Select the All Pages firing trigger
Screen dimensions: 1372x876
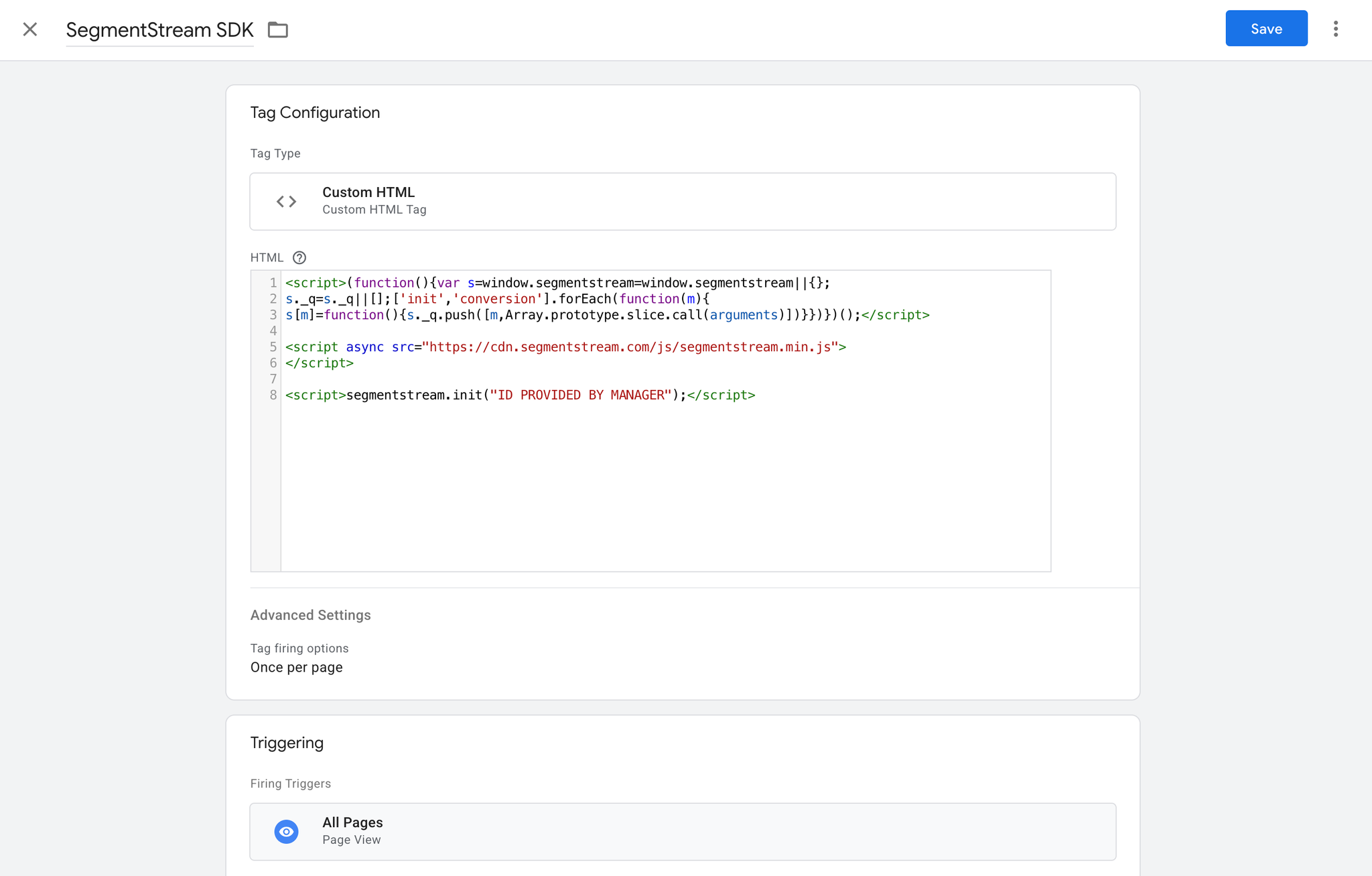(682, 831)
